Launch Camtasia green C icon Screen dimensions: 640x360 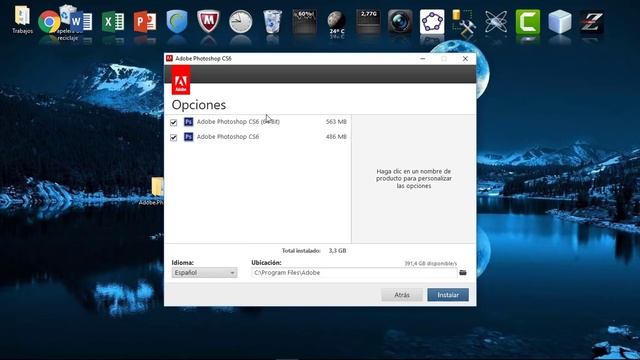click(527, 21)
